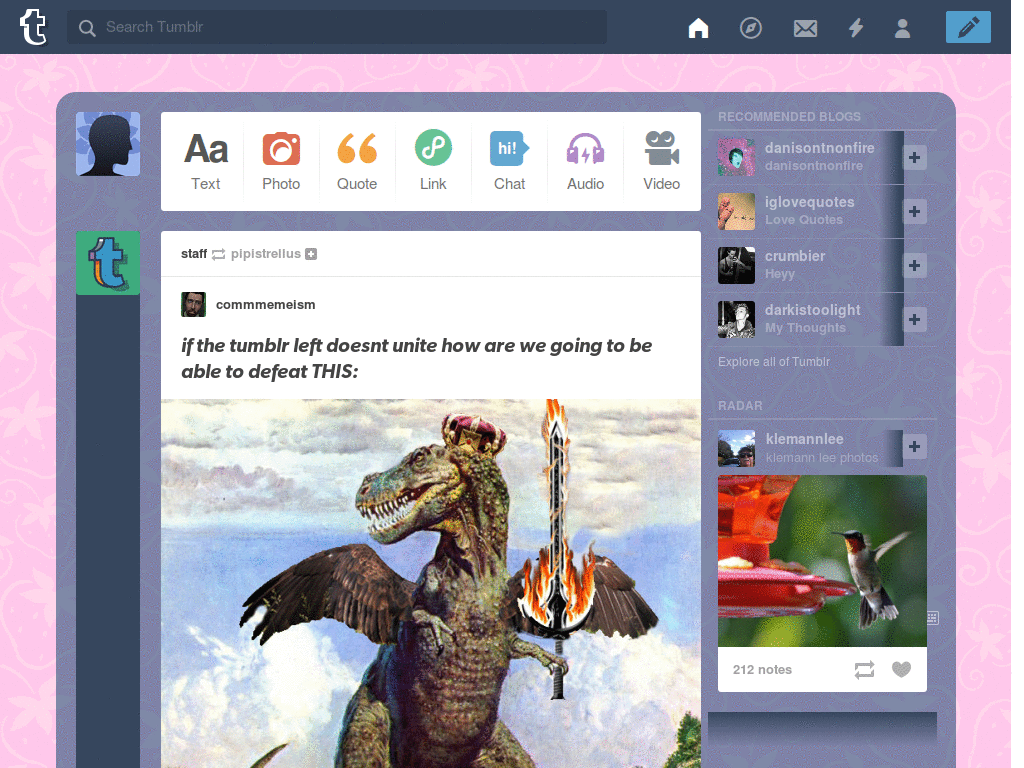The width and height of the screenshot is (1024, 768).
Task: Open the Account person icon
Action: pos(903,28)
